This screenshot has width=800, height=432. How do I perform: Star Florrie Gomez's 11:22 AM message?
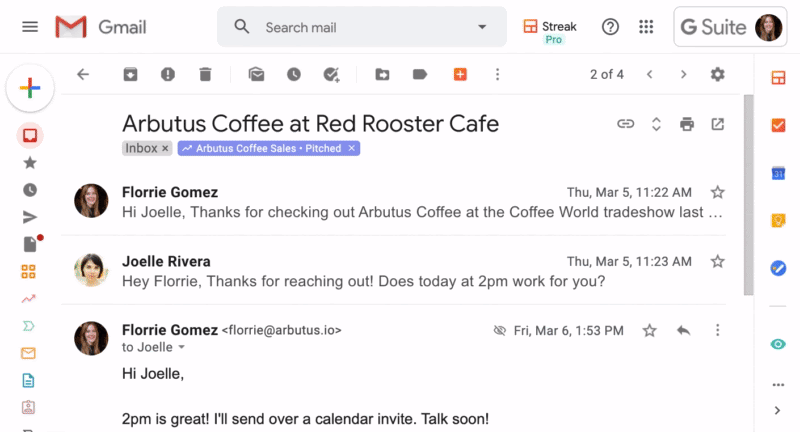pyautogui.click(x=718, y=192)
